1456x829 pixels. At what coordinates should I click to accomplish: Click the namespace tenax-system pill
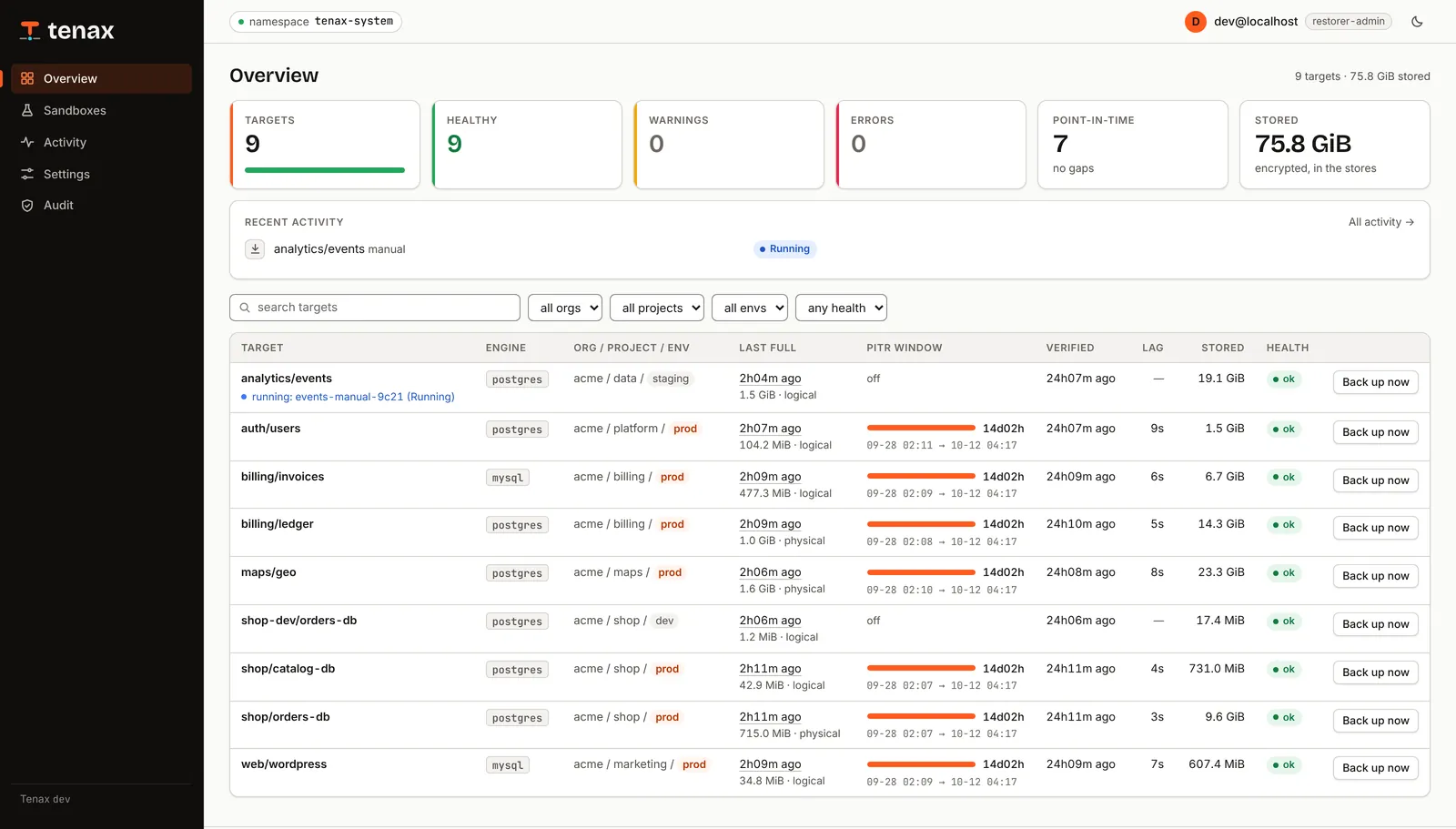316,22
